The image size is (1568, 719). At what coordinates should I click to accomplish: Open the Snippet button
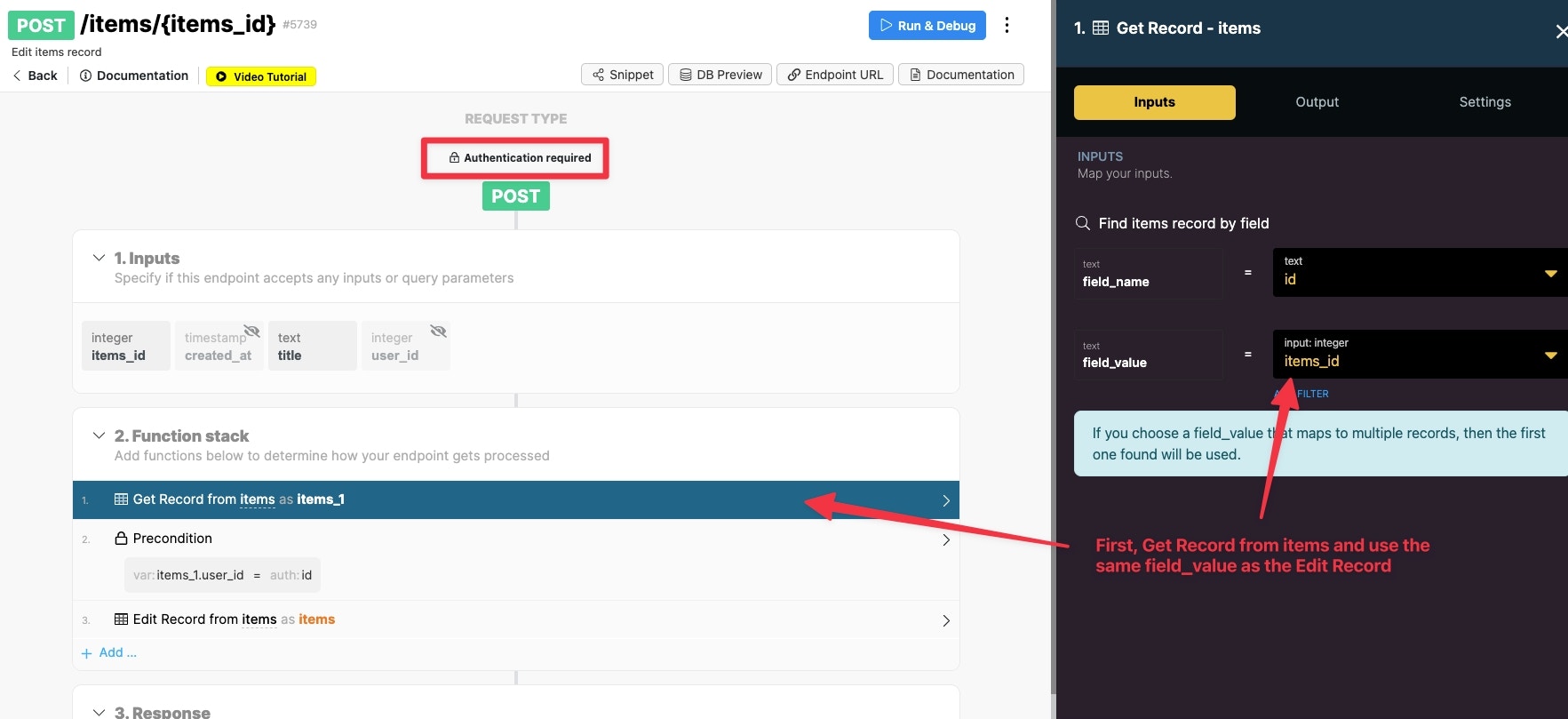(623, 75)
